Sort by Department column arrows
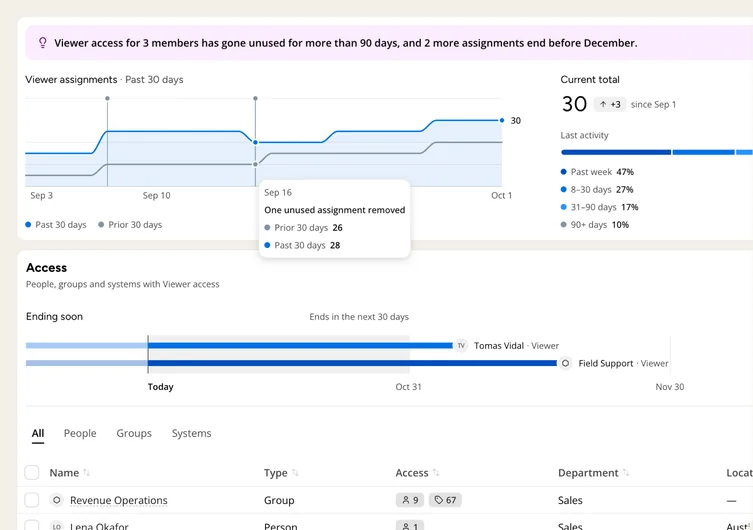 click(x=626, y=473)
